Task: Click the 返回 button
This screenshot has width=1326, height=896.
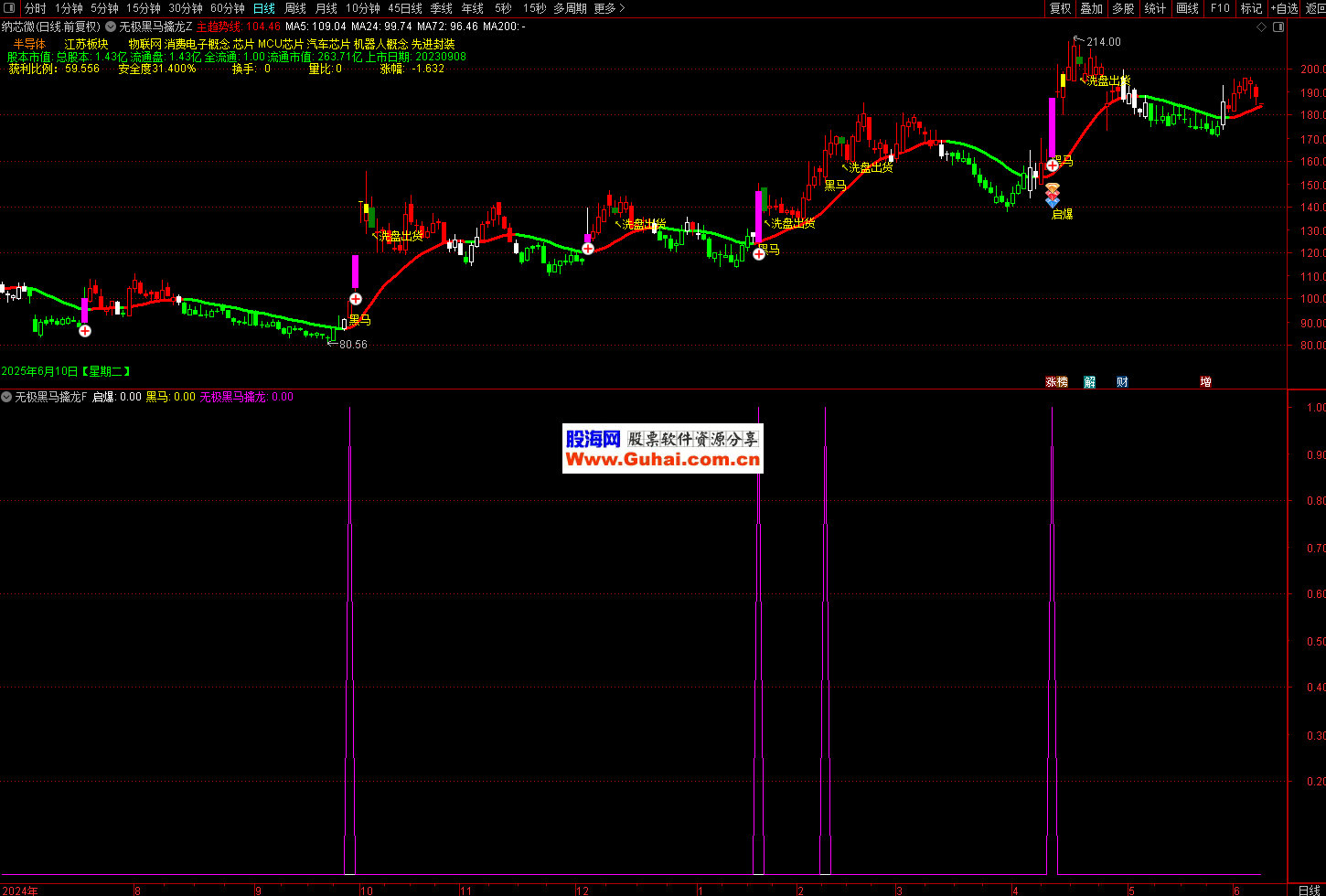Action: [1315, 8]
